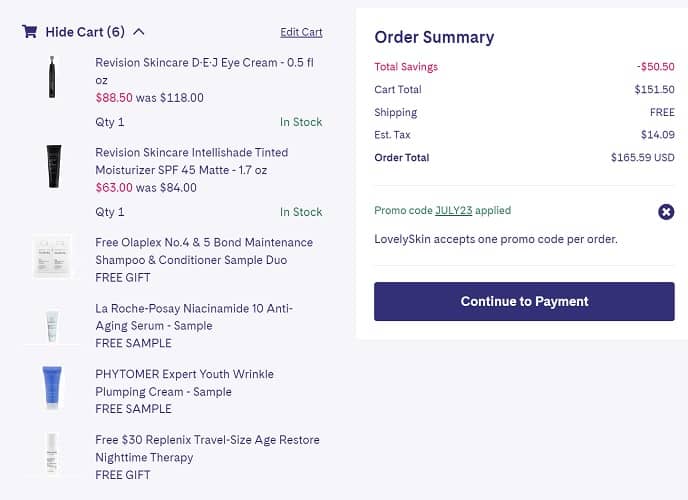This screenshot has width=688, height=500.
Task: Select Olaplex No.4 & 5 sample title
Action: (x=204, y=251)
